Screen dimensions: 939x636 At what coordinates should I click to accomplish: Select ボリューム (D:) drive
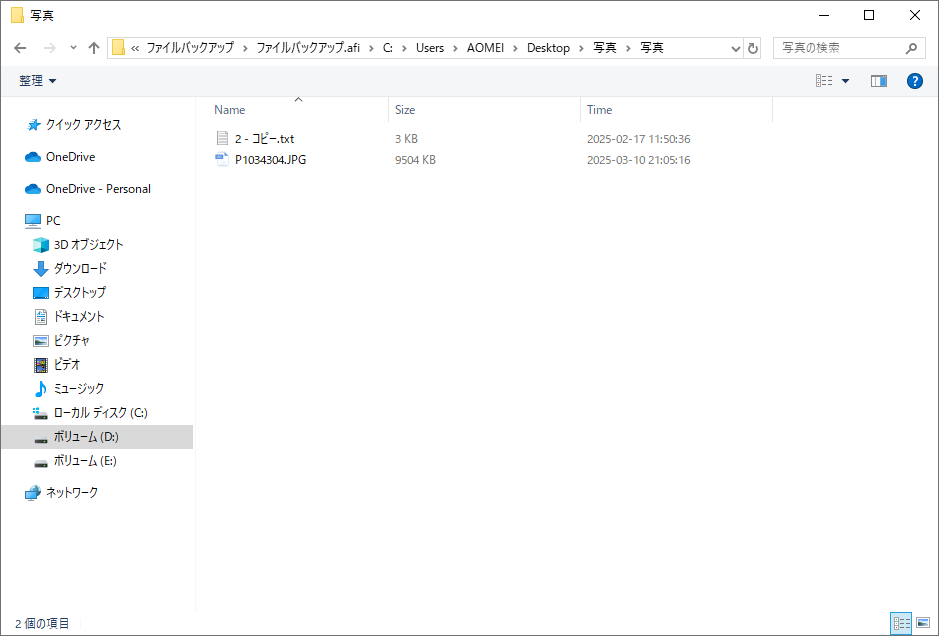coord(97,437)
